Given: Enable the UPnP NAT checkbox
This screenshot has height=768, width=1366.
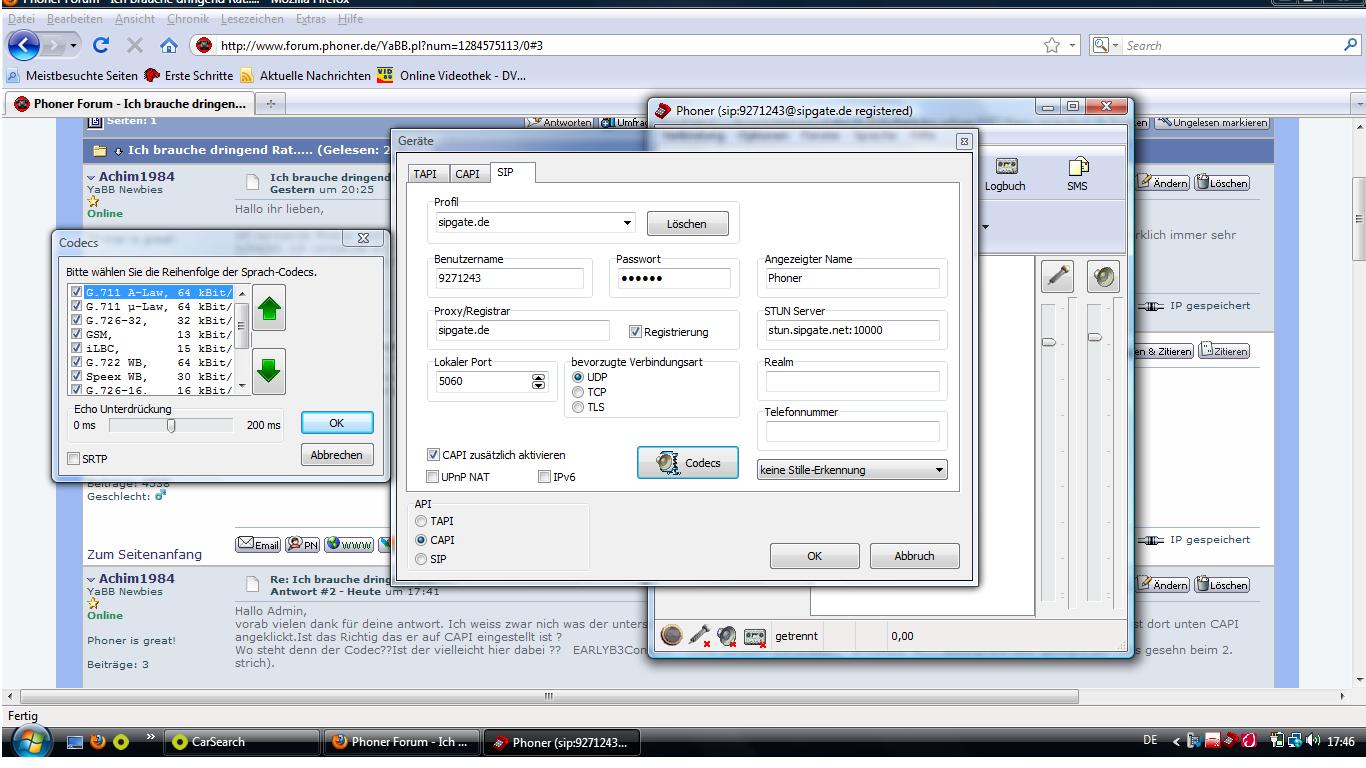Looking at the screenshot, I should tap(433, 477).
